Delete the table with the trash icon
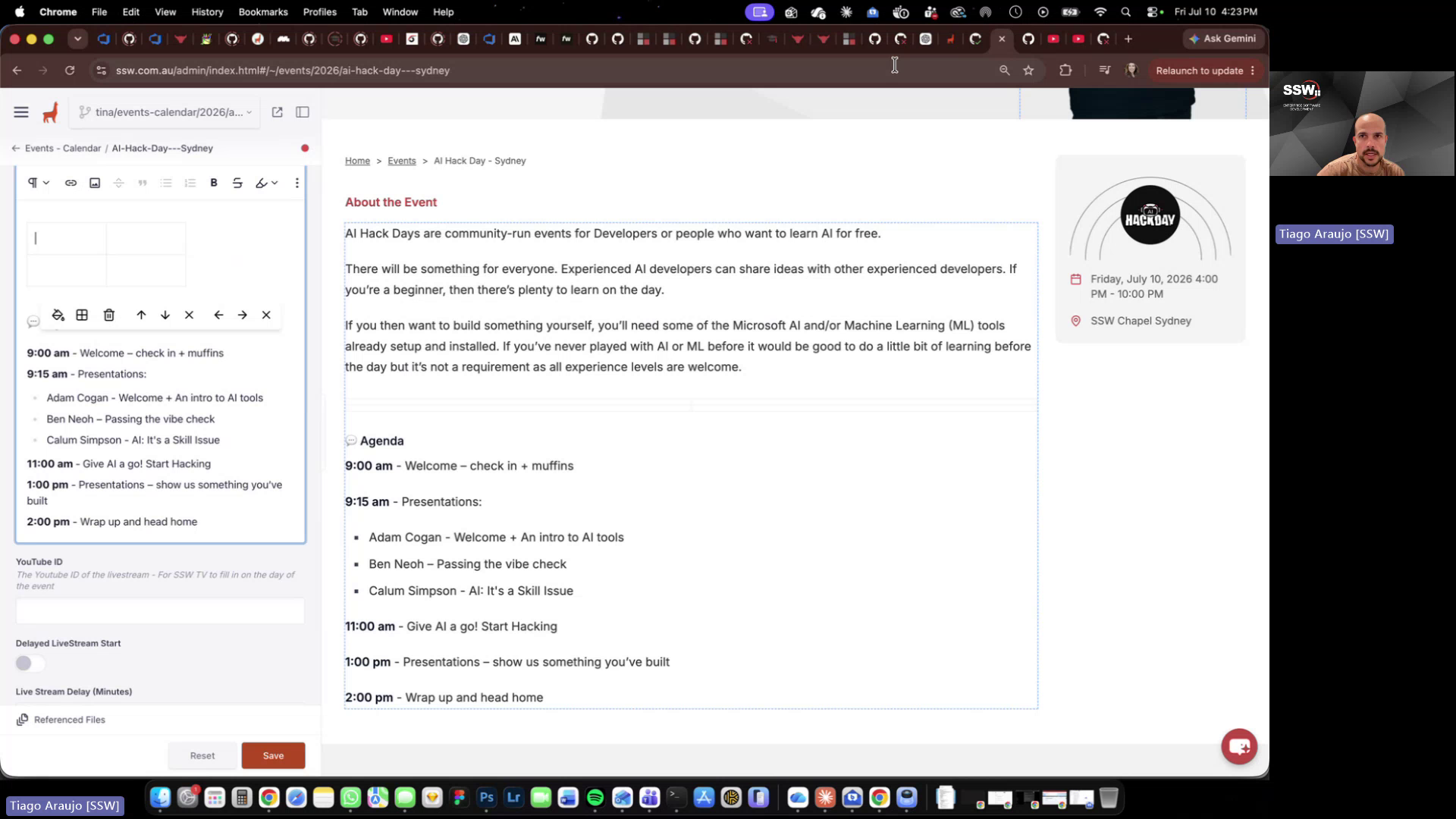The height and width of the screenshot is (819, 1456). [109, 315]
